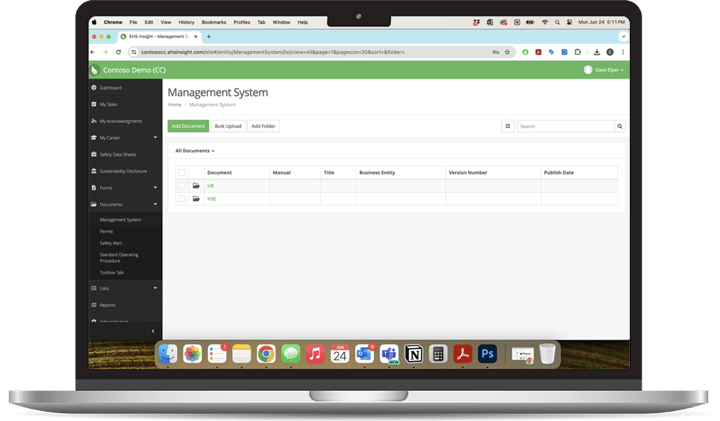This screenshot has width=720, height=421.
Task: Switch to grid view icon
Action: (507, 126)
